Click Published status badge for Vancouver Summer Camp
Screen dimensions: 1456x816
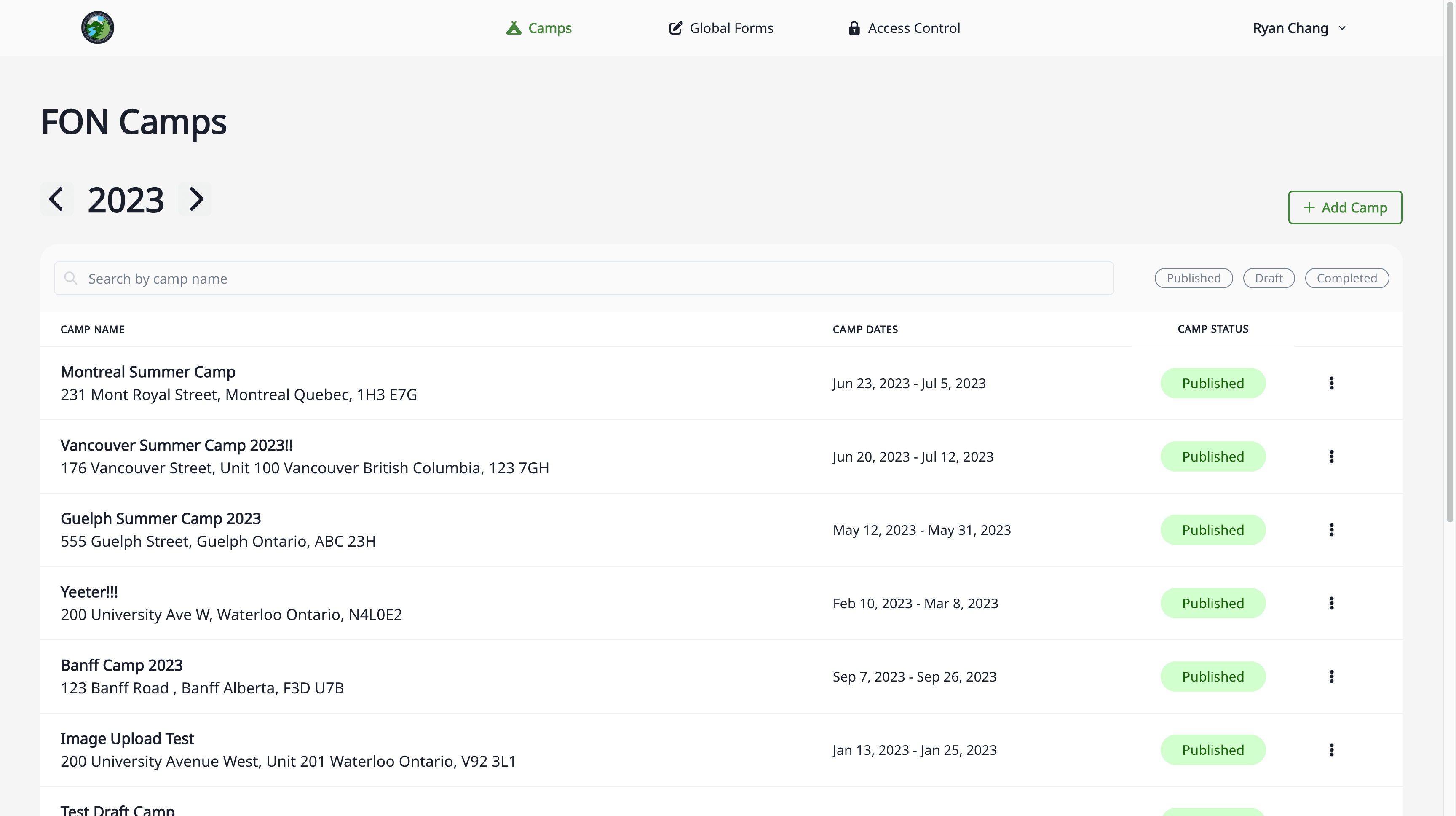point(1213,456)
